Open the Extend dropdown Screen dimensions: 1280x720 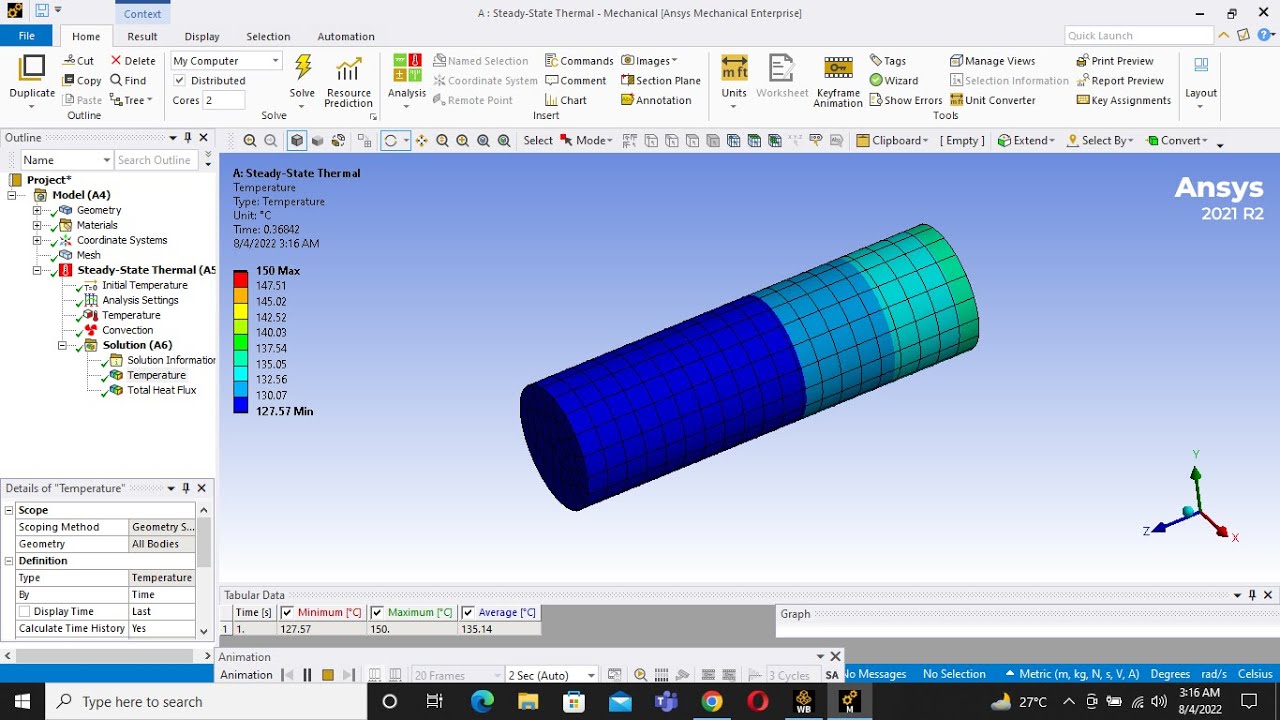tap(1026, 141)
